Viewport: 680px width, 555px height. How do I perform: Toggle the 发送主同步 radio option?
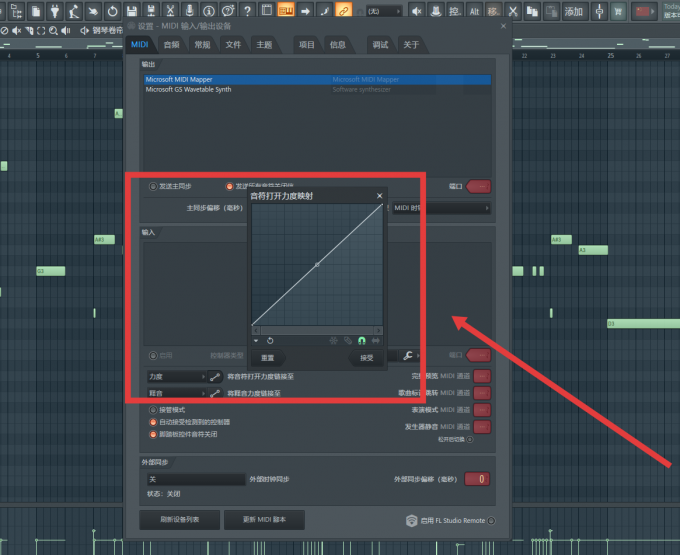[153, 186]
